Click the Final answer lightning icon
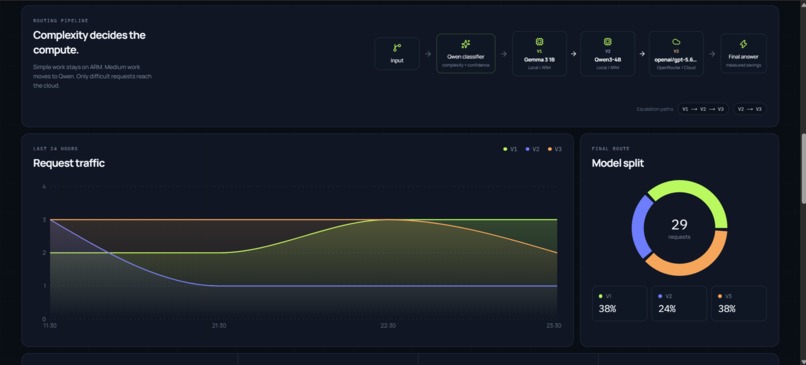 pyautogui.click(x=743, y=45)
